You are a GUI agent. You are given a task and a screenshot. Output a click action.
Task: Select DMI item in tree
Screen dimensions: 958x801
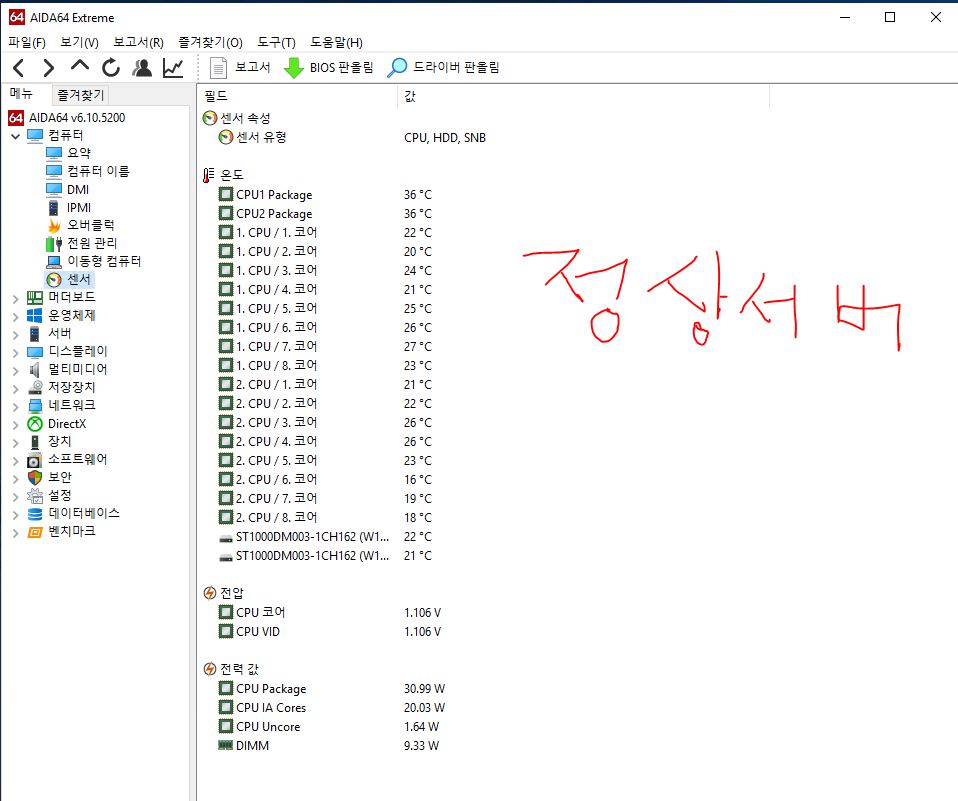[x=68, y=189]
